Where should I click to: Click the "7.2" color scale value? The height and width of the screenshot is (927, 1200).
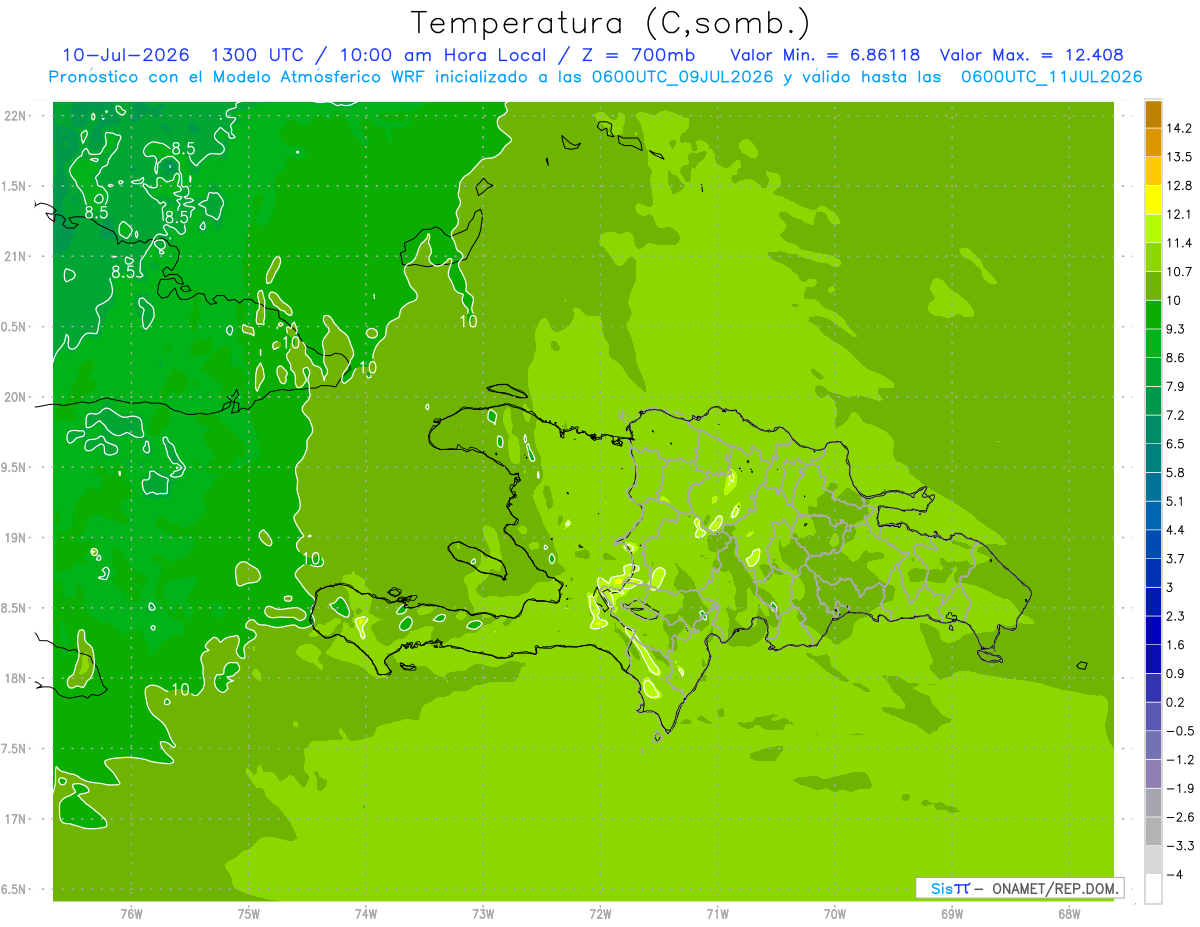1176,415
